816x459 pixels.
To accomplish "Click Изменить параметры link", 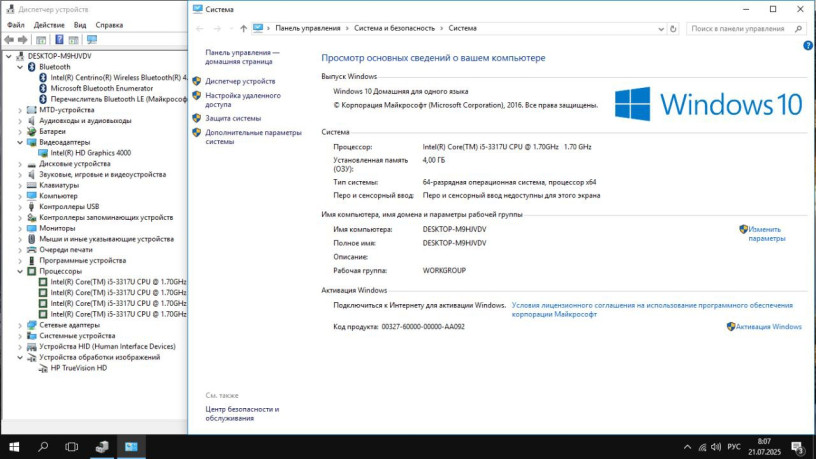I will [766, 234].
